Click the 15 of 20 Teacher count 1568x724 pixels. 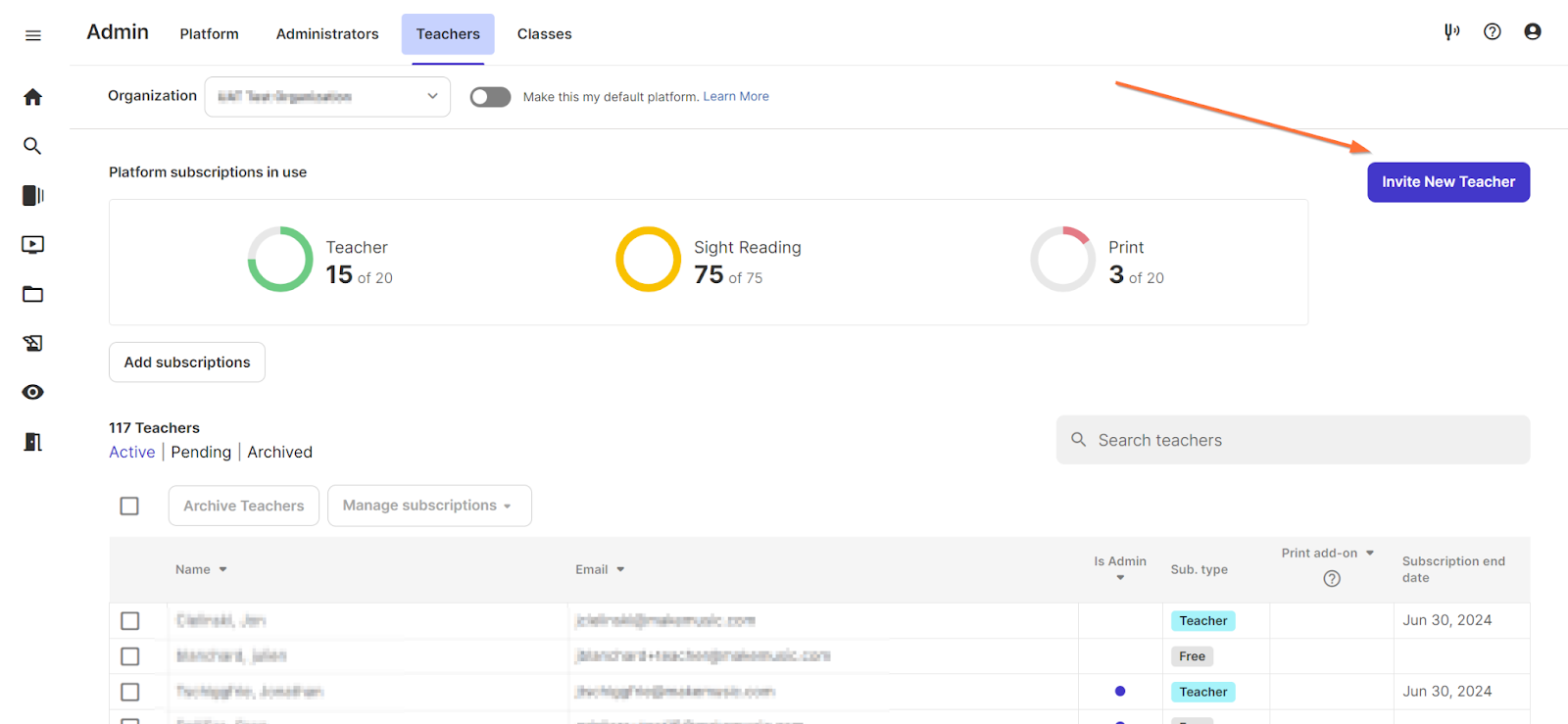359,275
